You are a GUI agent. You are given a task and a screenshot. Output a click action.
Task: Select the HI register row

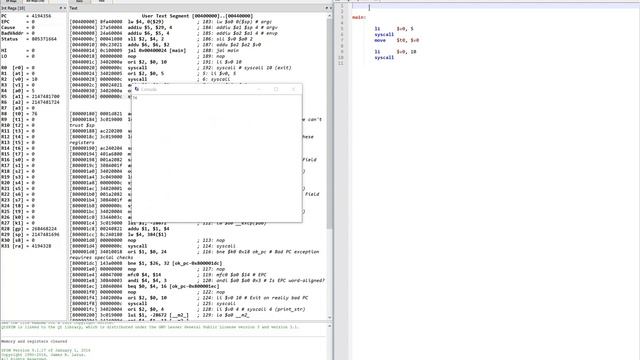coord(18,50)
